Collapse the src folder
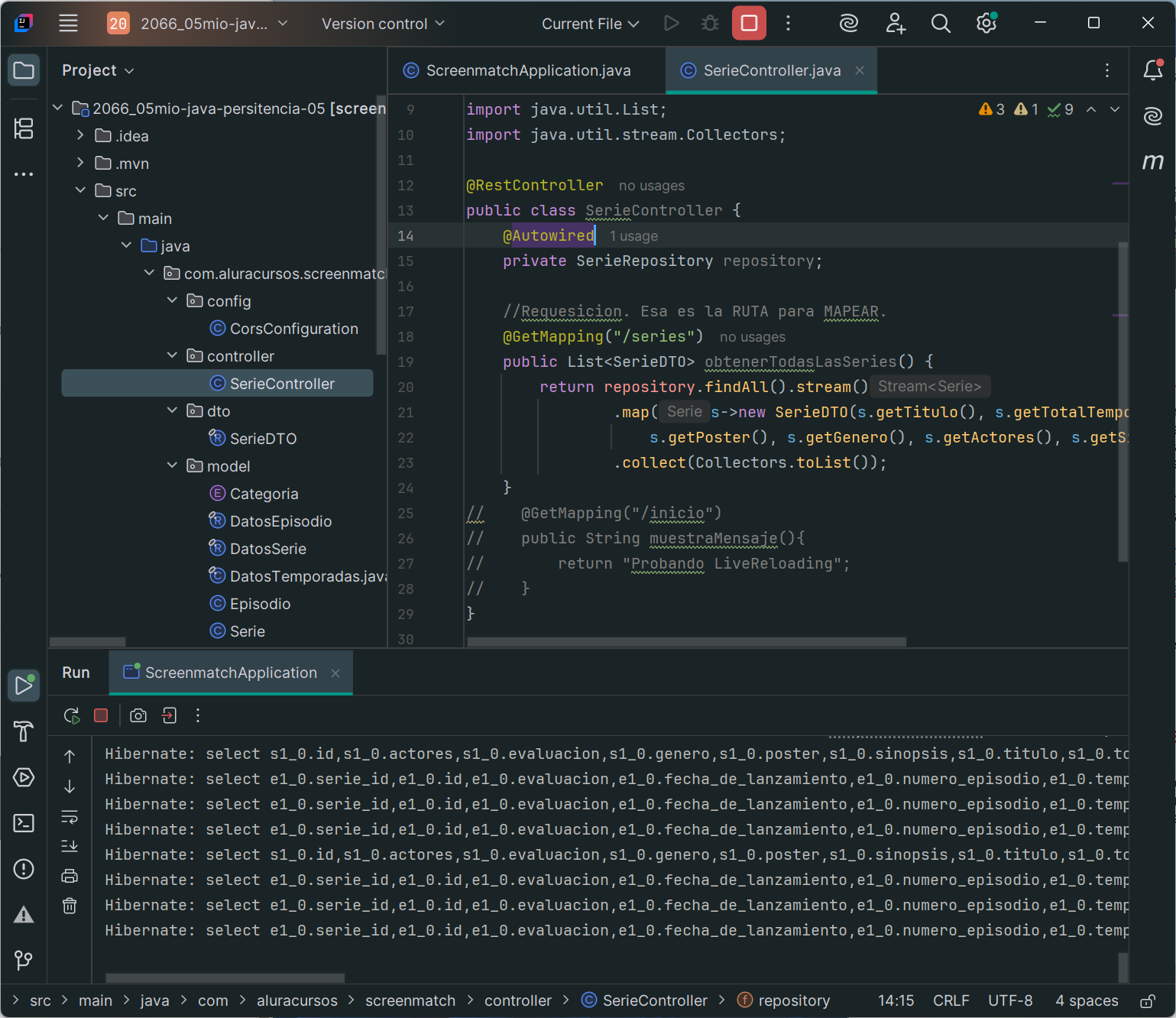1176x1018 pixels. click(80, 190)
